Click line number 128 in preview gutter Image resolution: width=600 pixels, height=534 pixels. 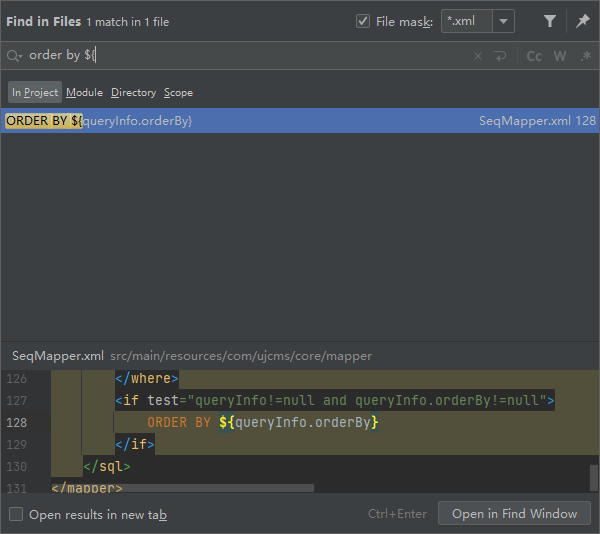pos(17,422)
